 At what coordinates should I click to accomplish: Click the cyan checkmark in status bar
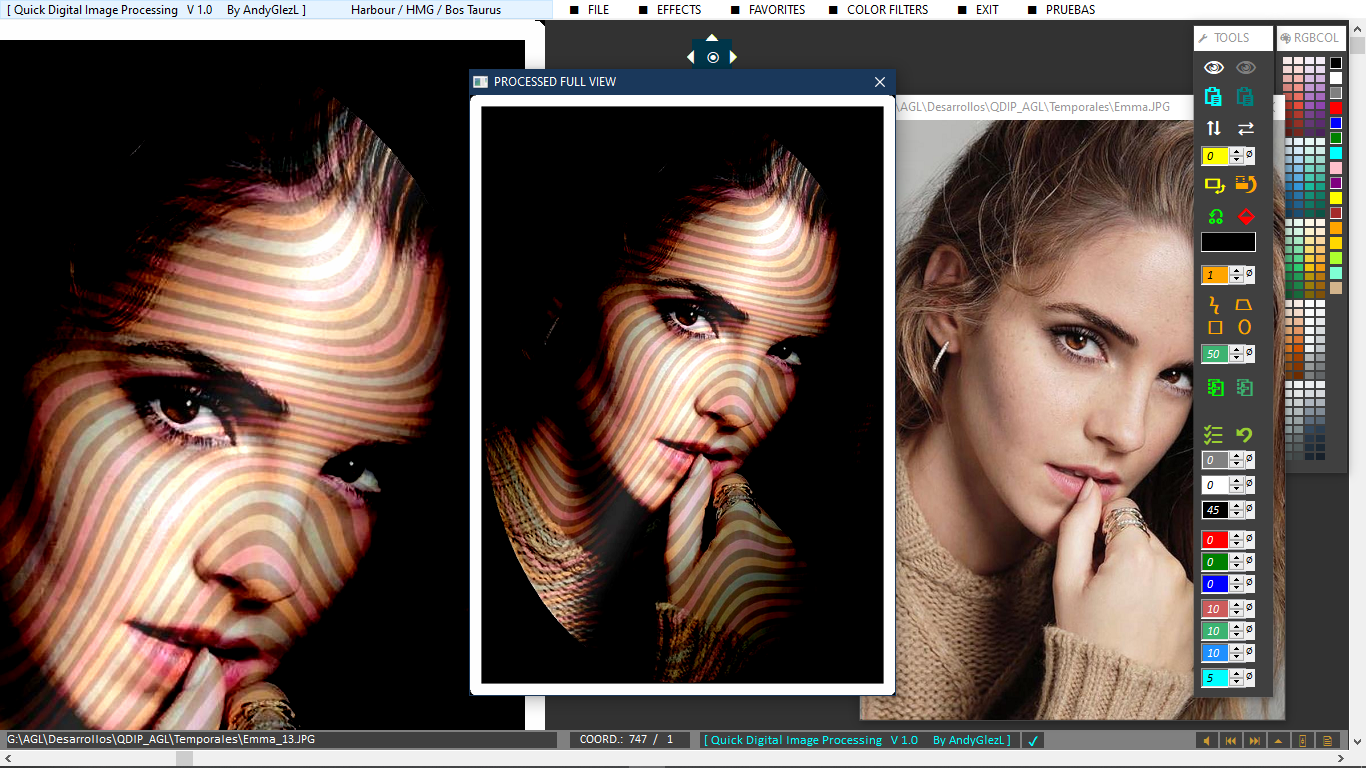[x=1034, y=740]
